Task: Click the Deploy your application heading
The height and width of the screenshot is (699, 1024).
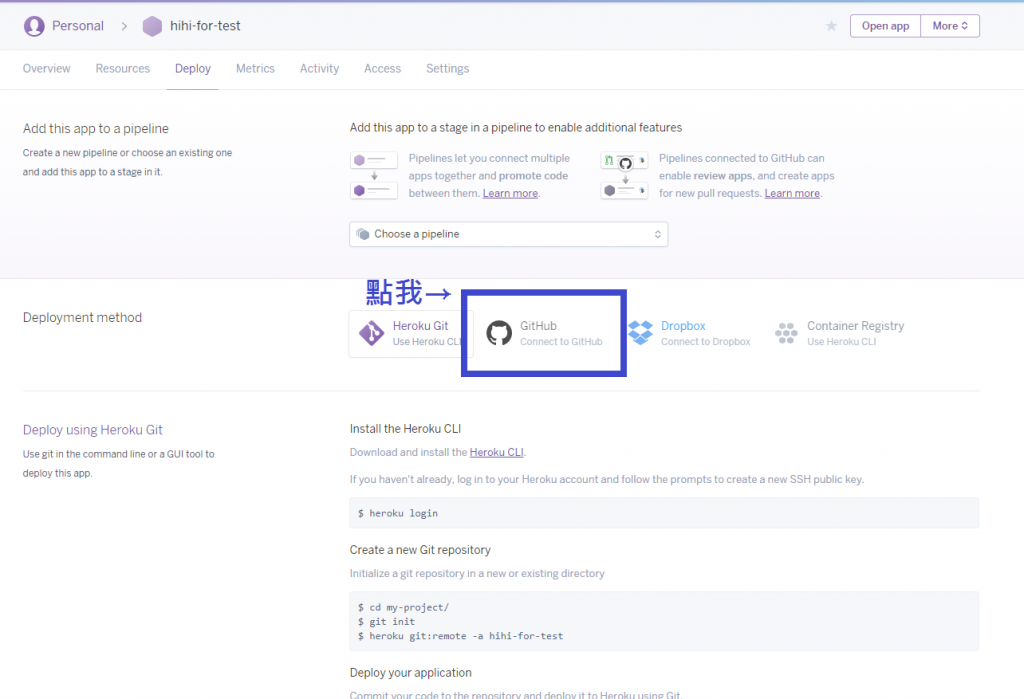Action: tap(410, 673)
